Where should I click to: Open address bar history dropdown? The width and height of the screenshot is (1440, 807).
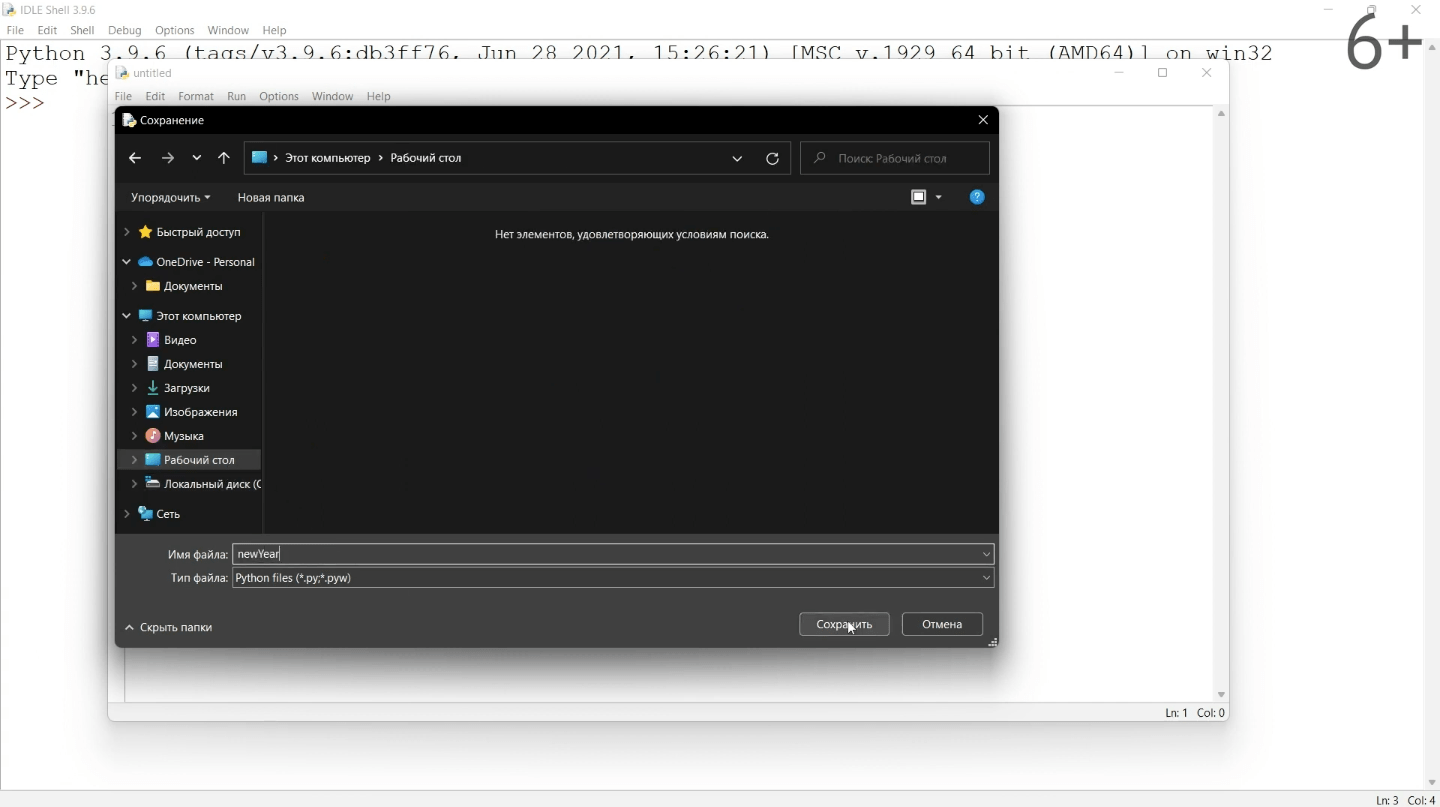click(739, 159)
